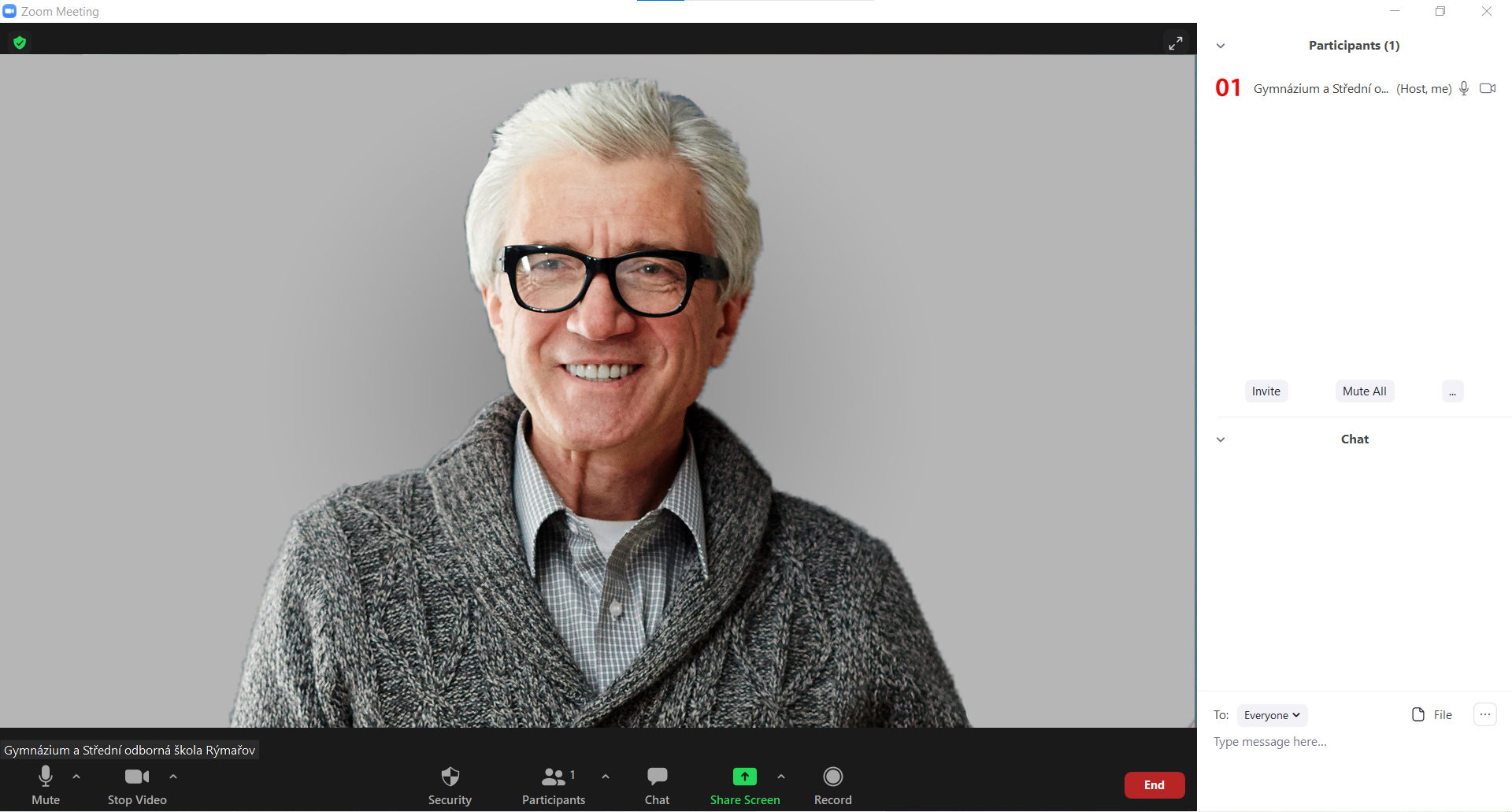1512x812 pixels.
Task: Open share options arrow beside Share Screen
Action: click(x=781, y=777)
